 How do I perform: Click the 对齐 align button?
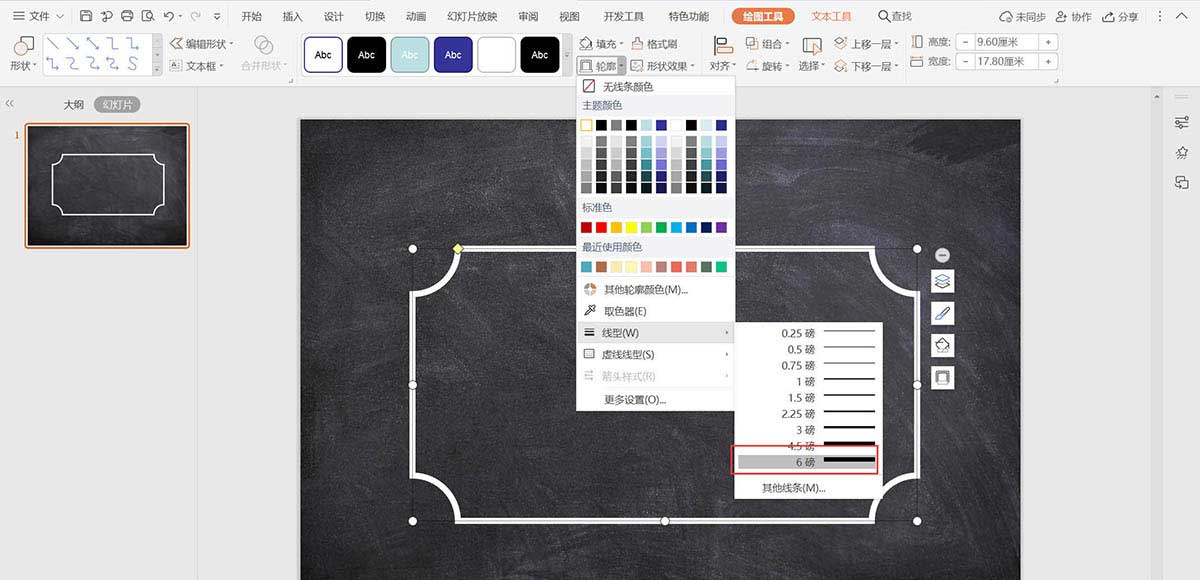tap(722, 53)
